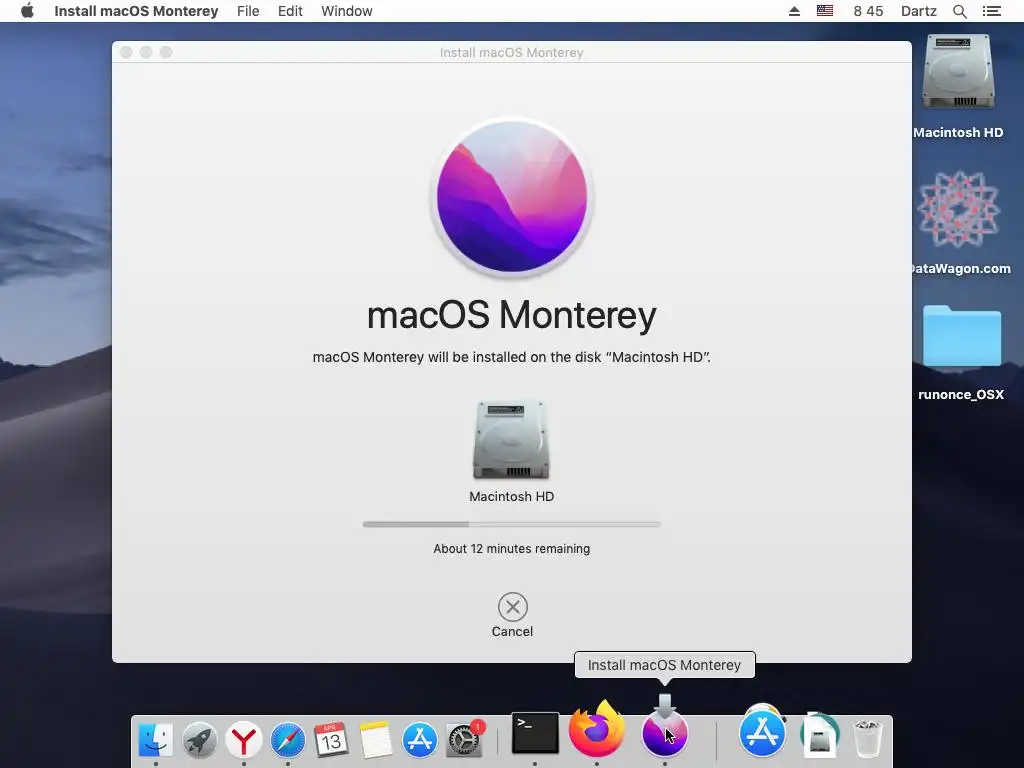Click the eject icon in menu bar

click(x=794, y=11)
